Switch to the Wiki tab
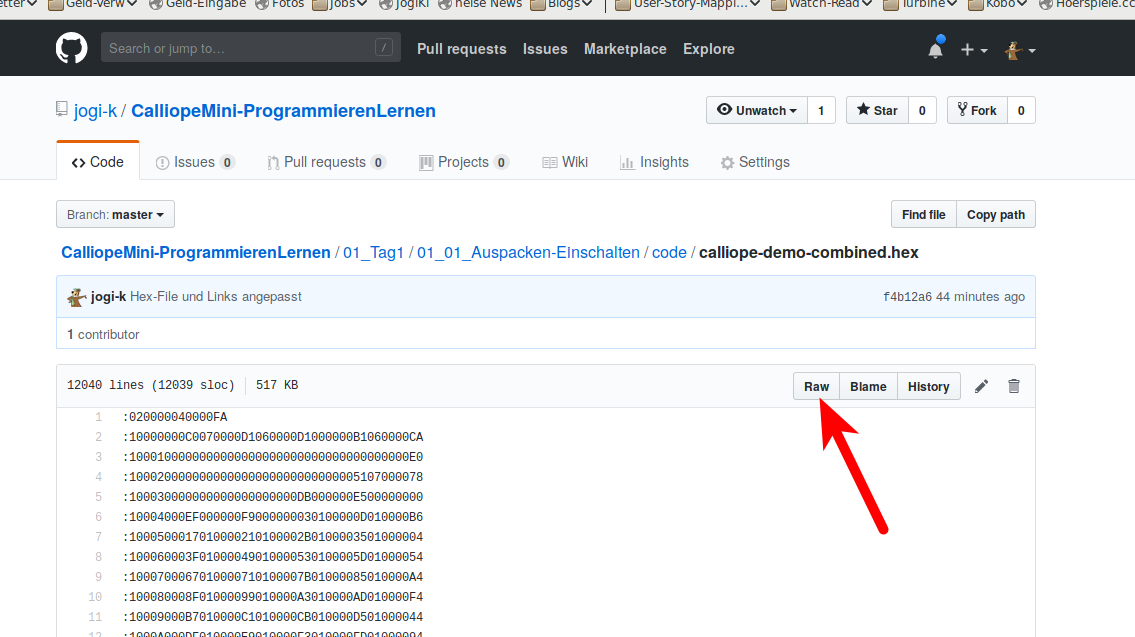This screenshot has width=1135, height=637. (x=565, y=162)
